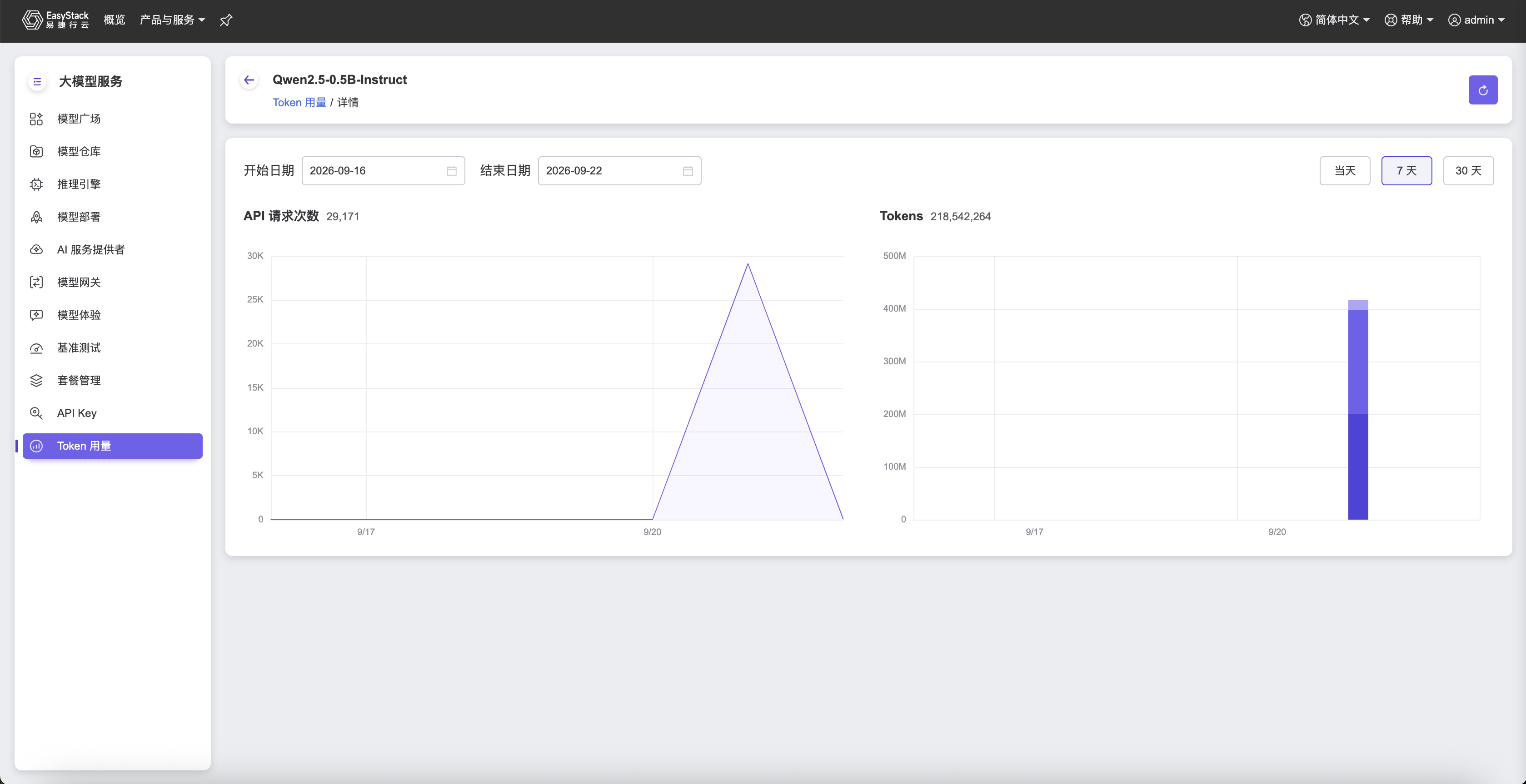
Task: Expand the admin user menu
Action: click(1476, 20)
